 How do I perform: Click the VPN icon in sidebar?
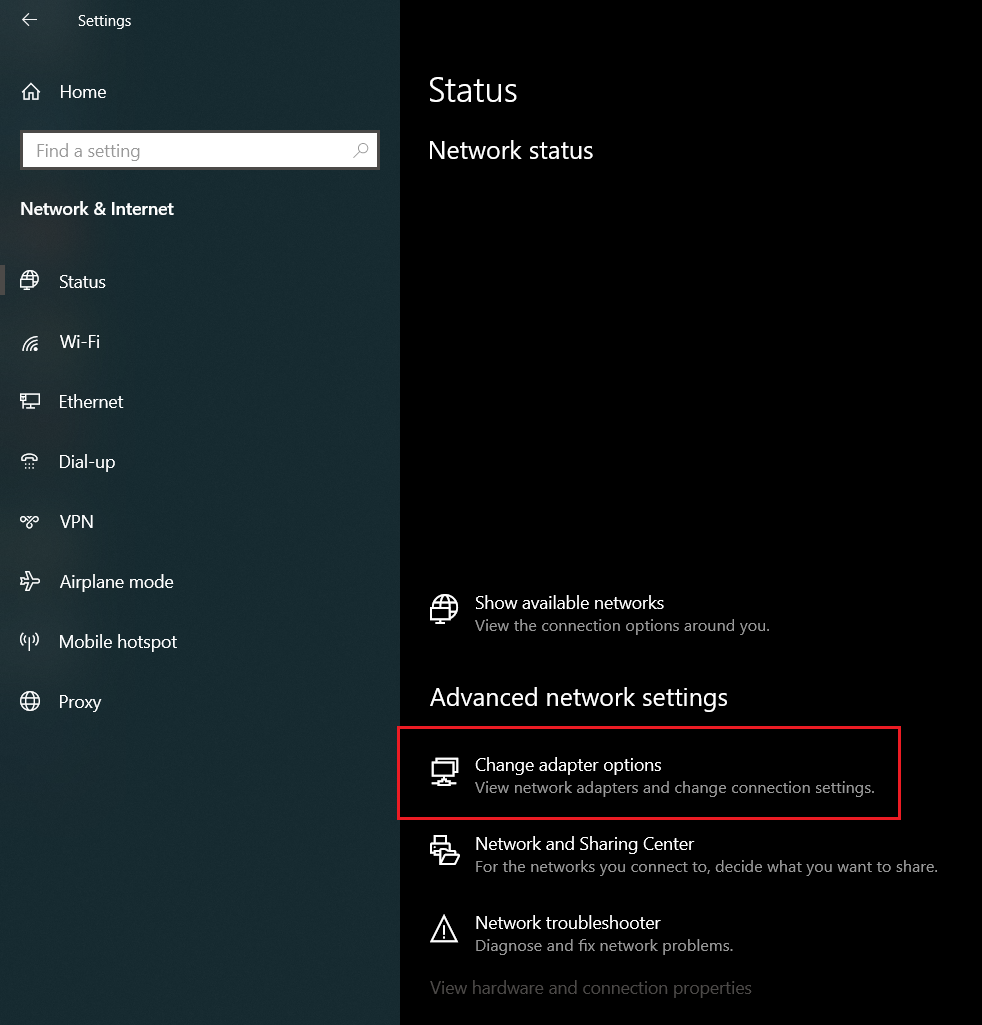click(x=30, y=522)
